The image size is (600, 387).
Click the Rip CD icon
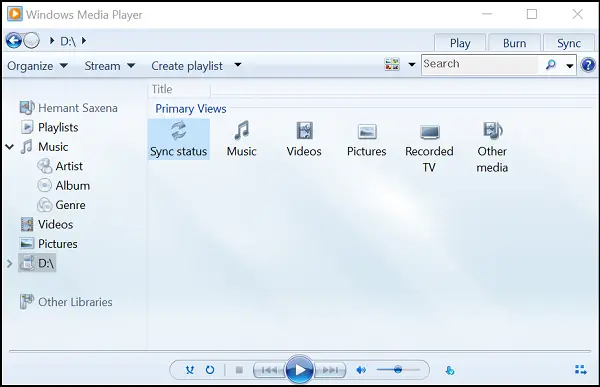pos(450,370)
